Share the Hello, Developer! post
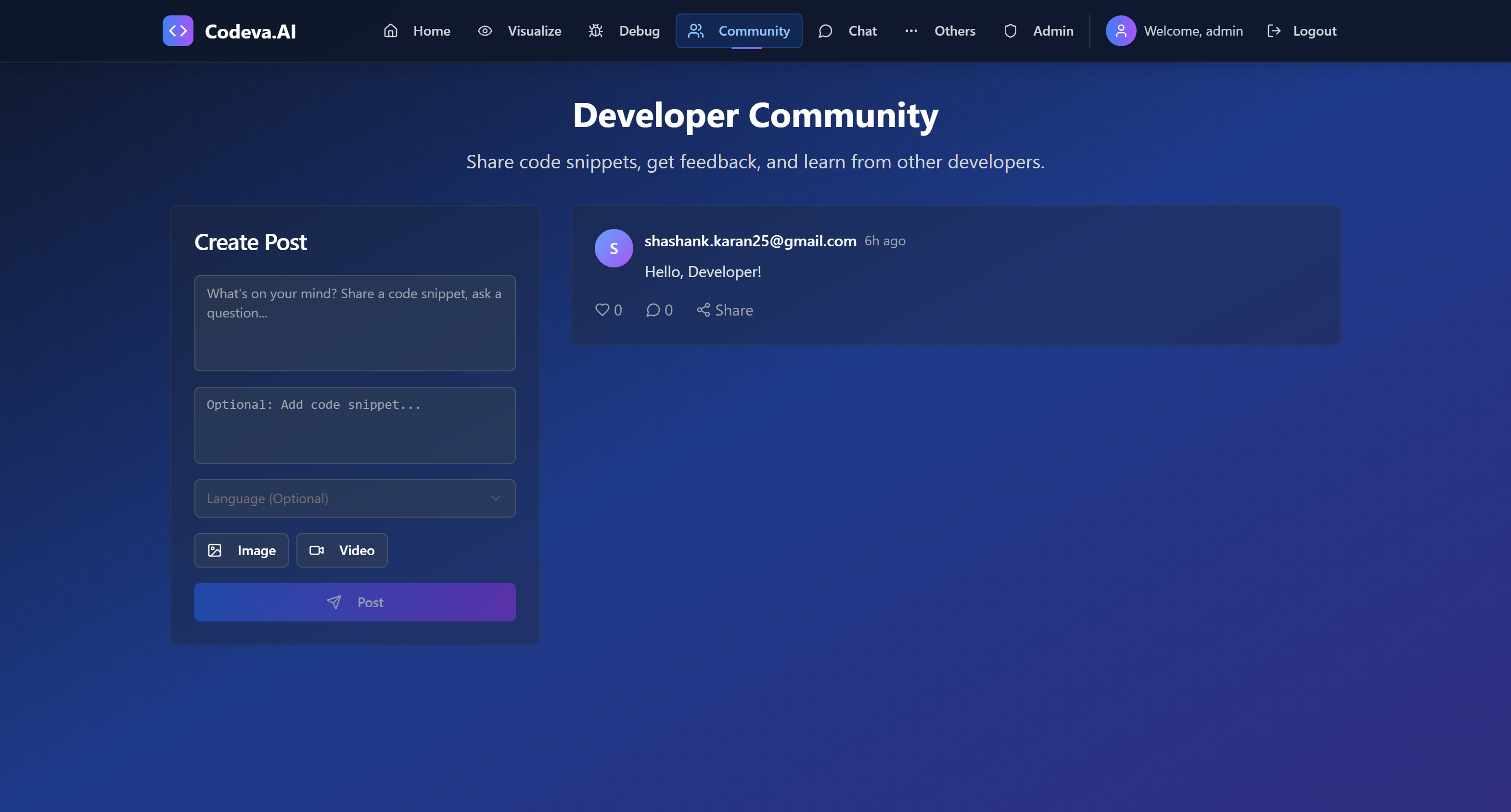 tap(724, 310)
